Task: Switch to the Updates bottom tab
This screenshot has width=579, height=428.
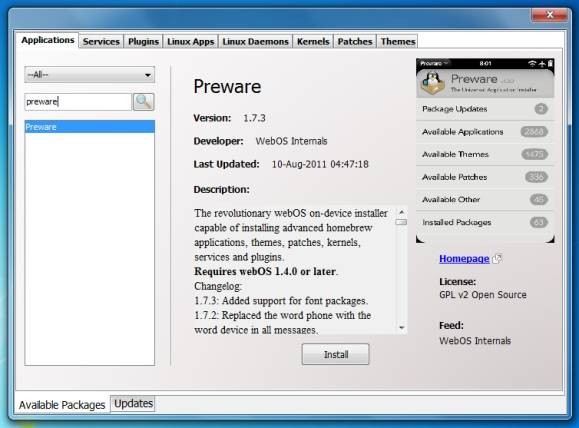Action: (x=133, y=403)
